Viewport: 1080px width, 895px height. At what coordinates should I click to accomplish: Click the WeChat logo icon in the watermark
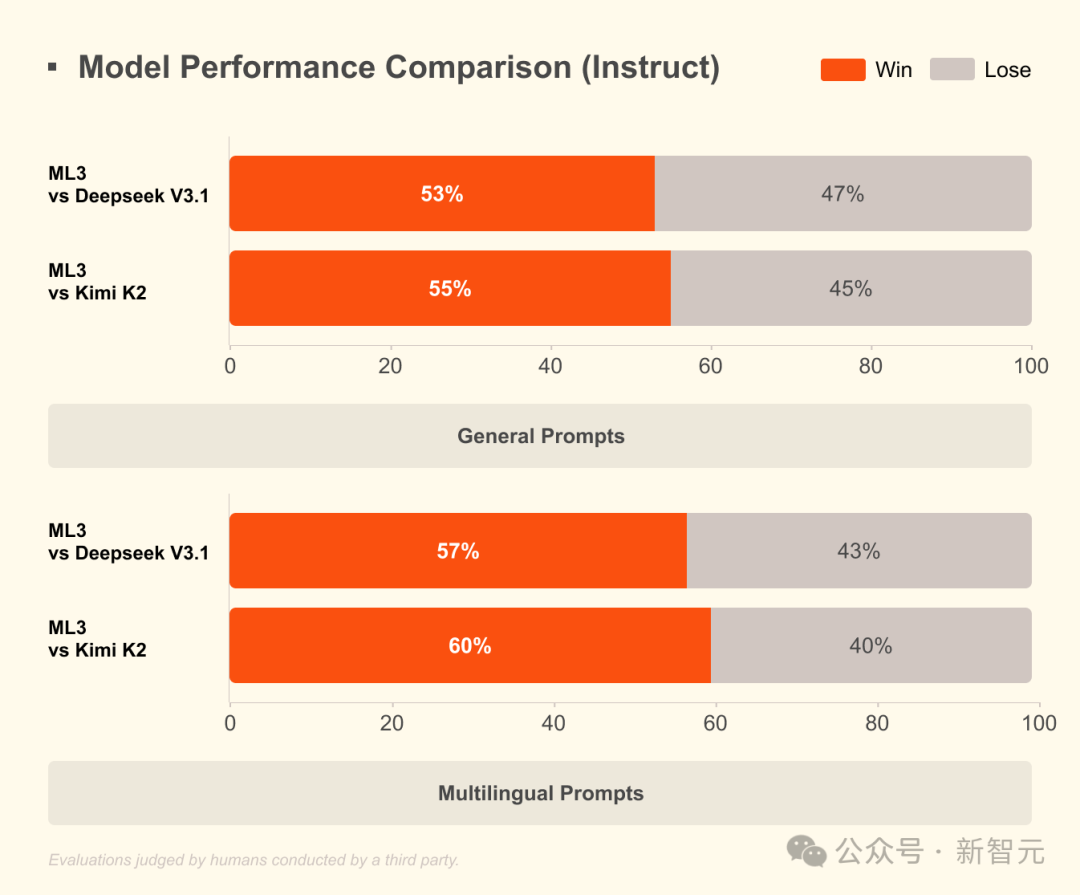pyautogui.click(x=807, y=851)
